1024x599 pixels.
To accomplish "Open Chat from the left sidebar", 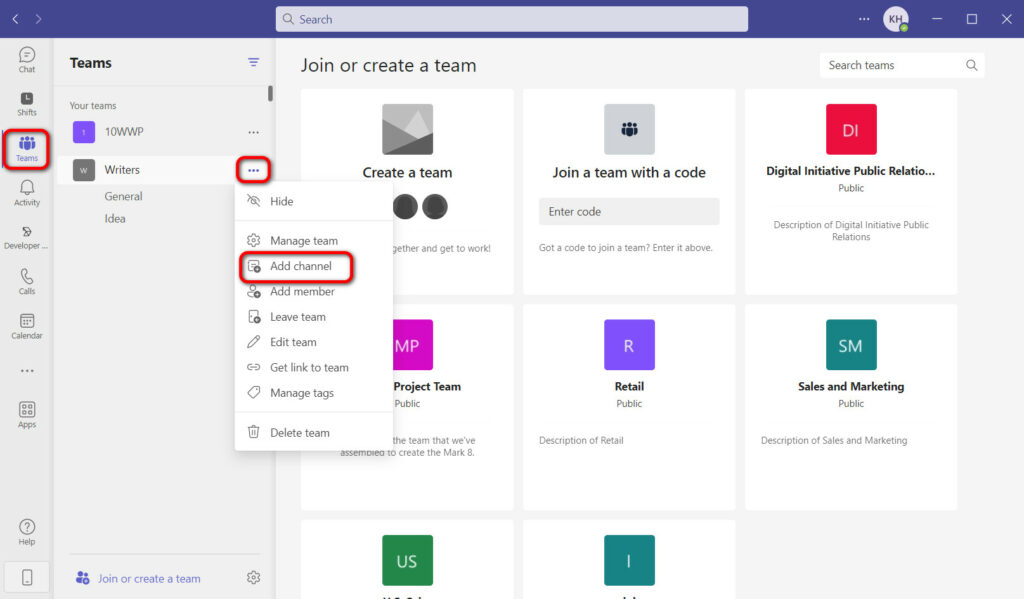I will click(26, 60).
